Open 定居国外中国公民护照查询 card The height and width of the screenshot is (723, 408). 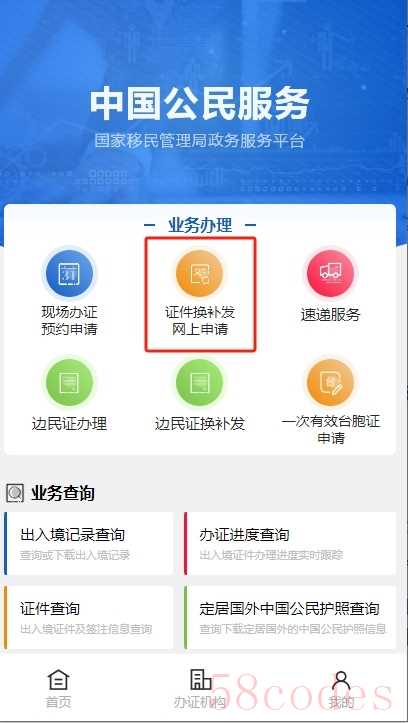(290, 617)
